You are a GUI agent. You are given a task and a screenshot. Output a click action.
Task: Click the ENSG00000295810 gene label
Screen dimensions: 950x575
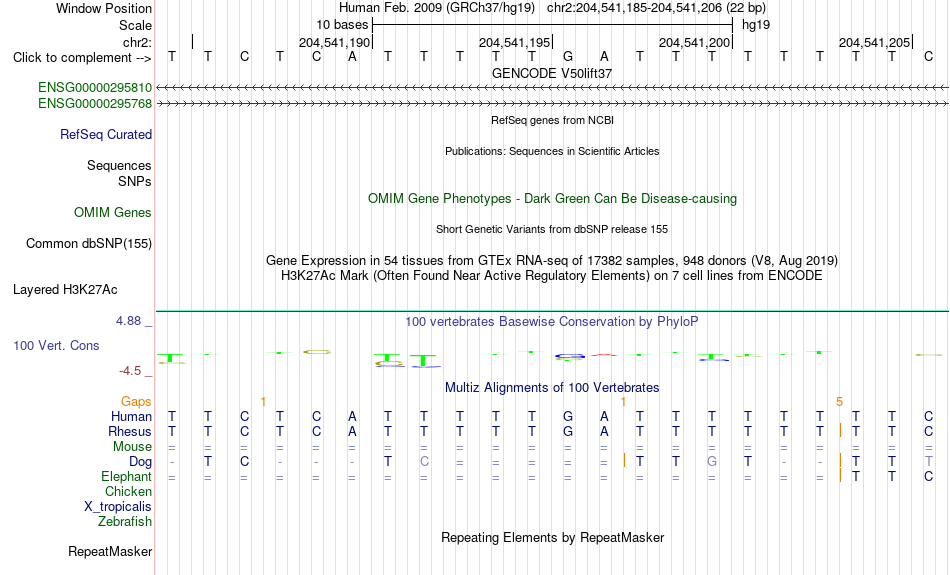(x=95, y=88)
